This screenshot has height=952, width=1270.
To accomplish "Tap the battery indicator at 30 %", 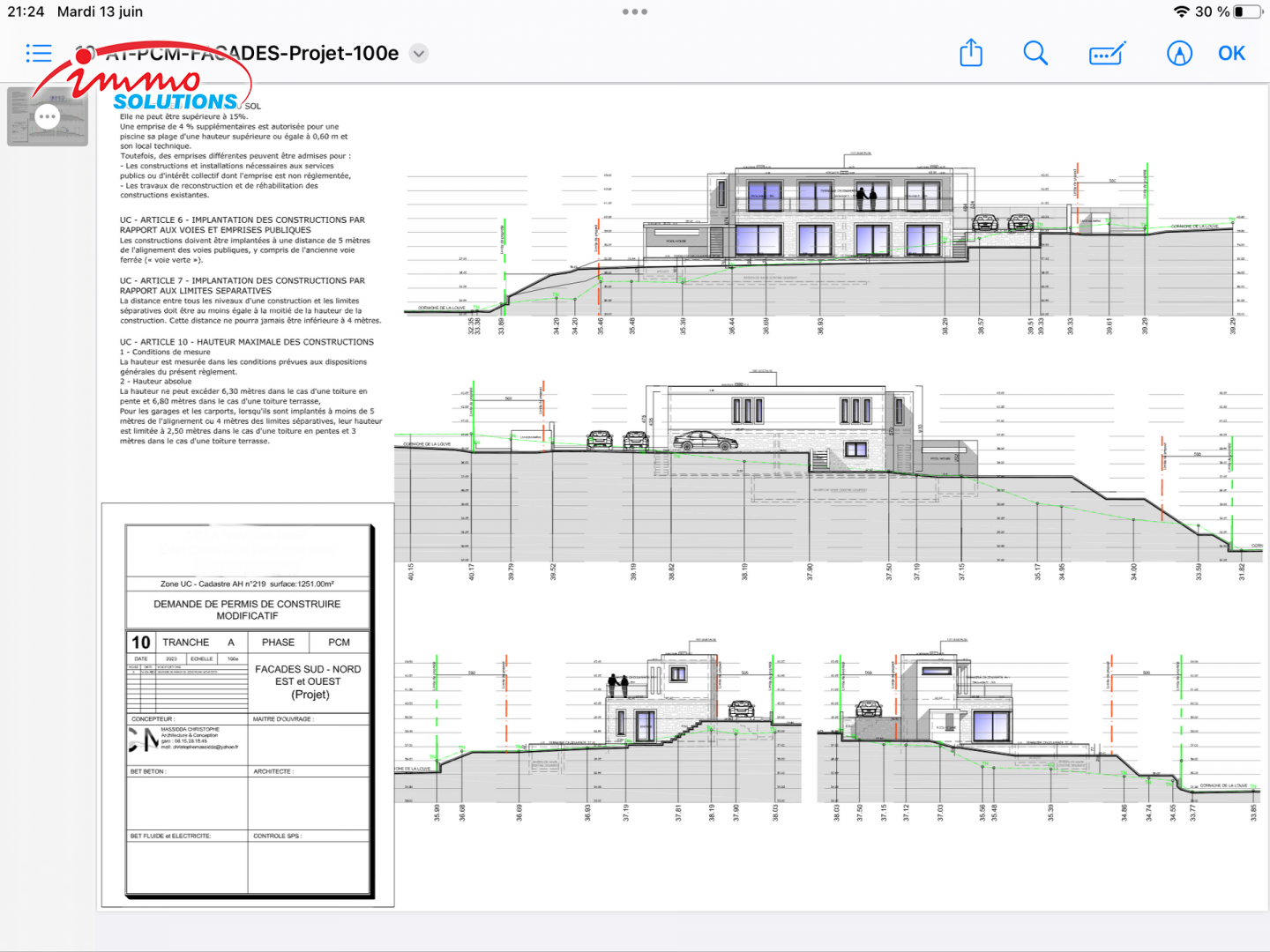I will tap(1248, 11).
